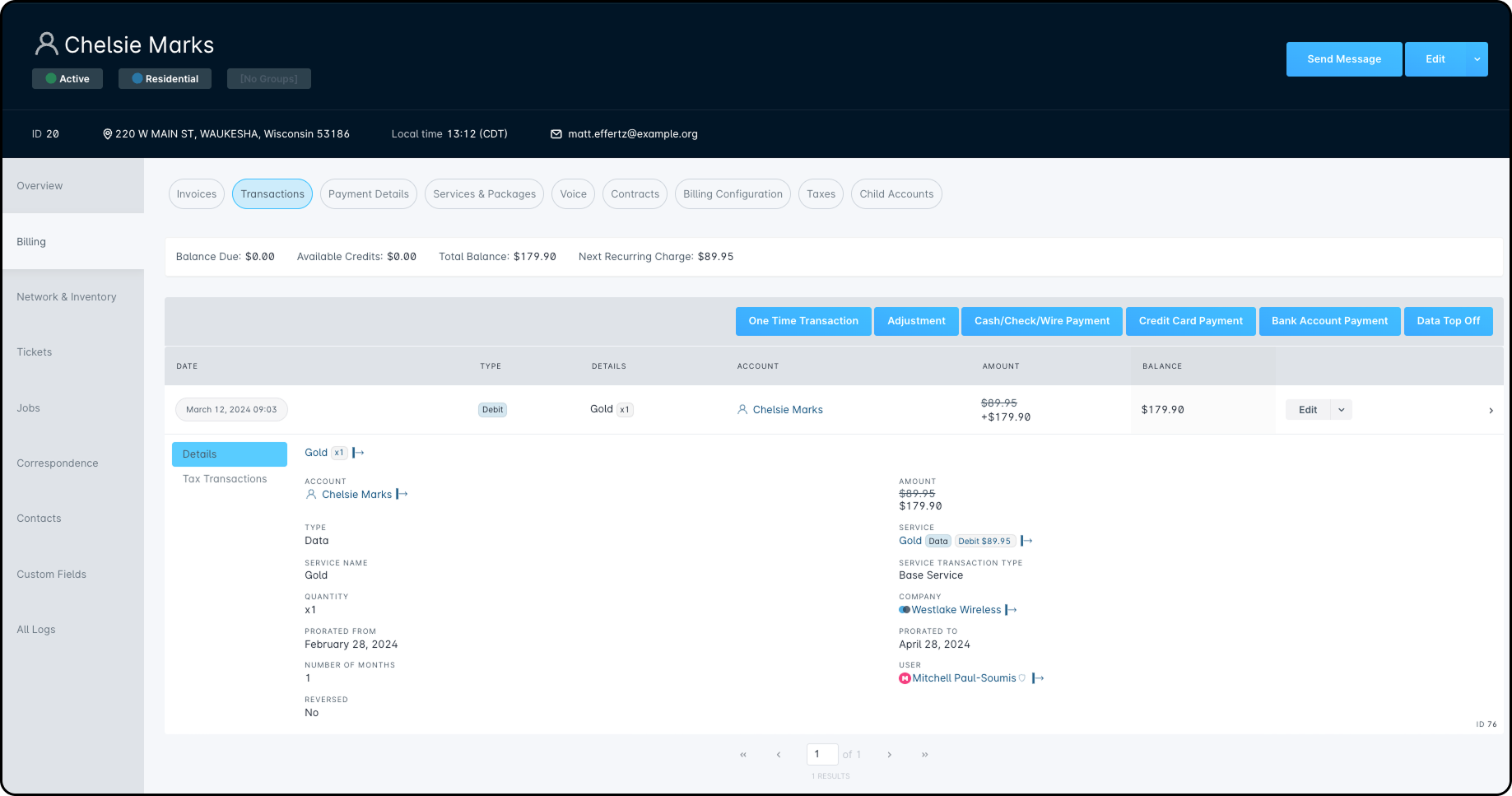
Task: Click the arrow icon next to Gold x1
Action: [x=358, y=453]
